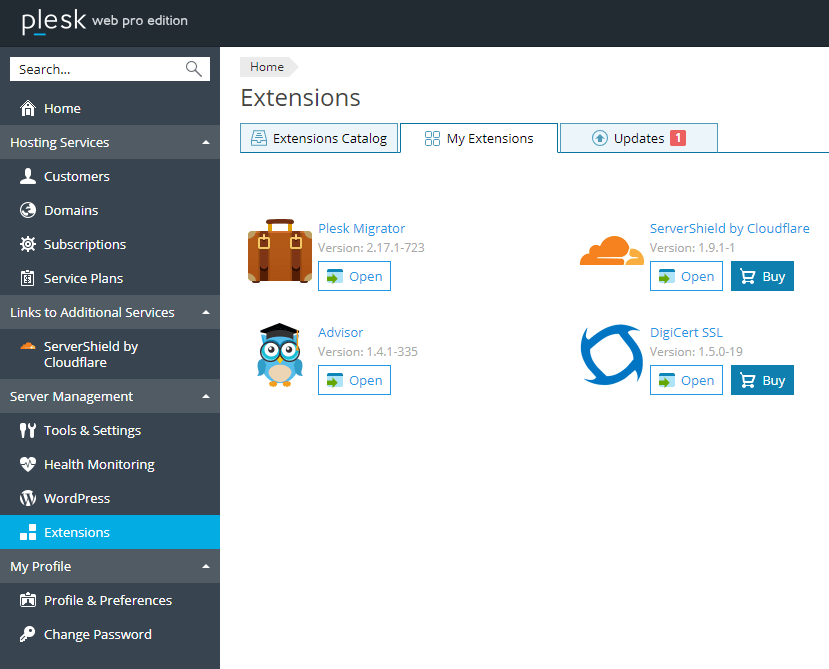Switch to the Extensions Catalog tab
This screenshot has width=829, height=669.
click(319, 138)
